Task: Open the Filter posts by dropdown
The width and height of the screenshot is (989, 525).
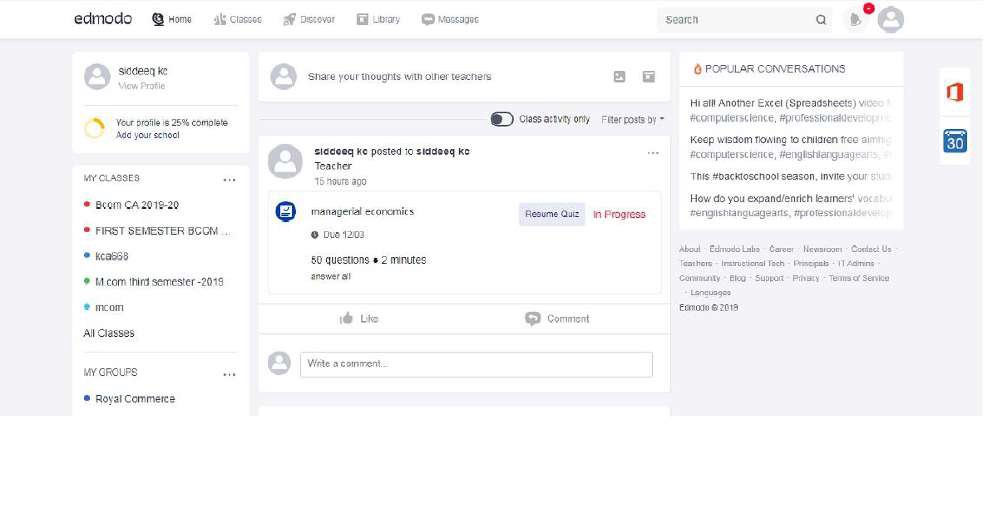Action: tap(632, 119)
